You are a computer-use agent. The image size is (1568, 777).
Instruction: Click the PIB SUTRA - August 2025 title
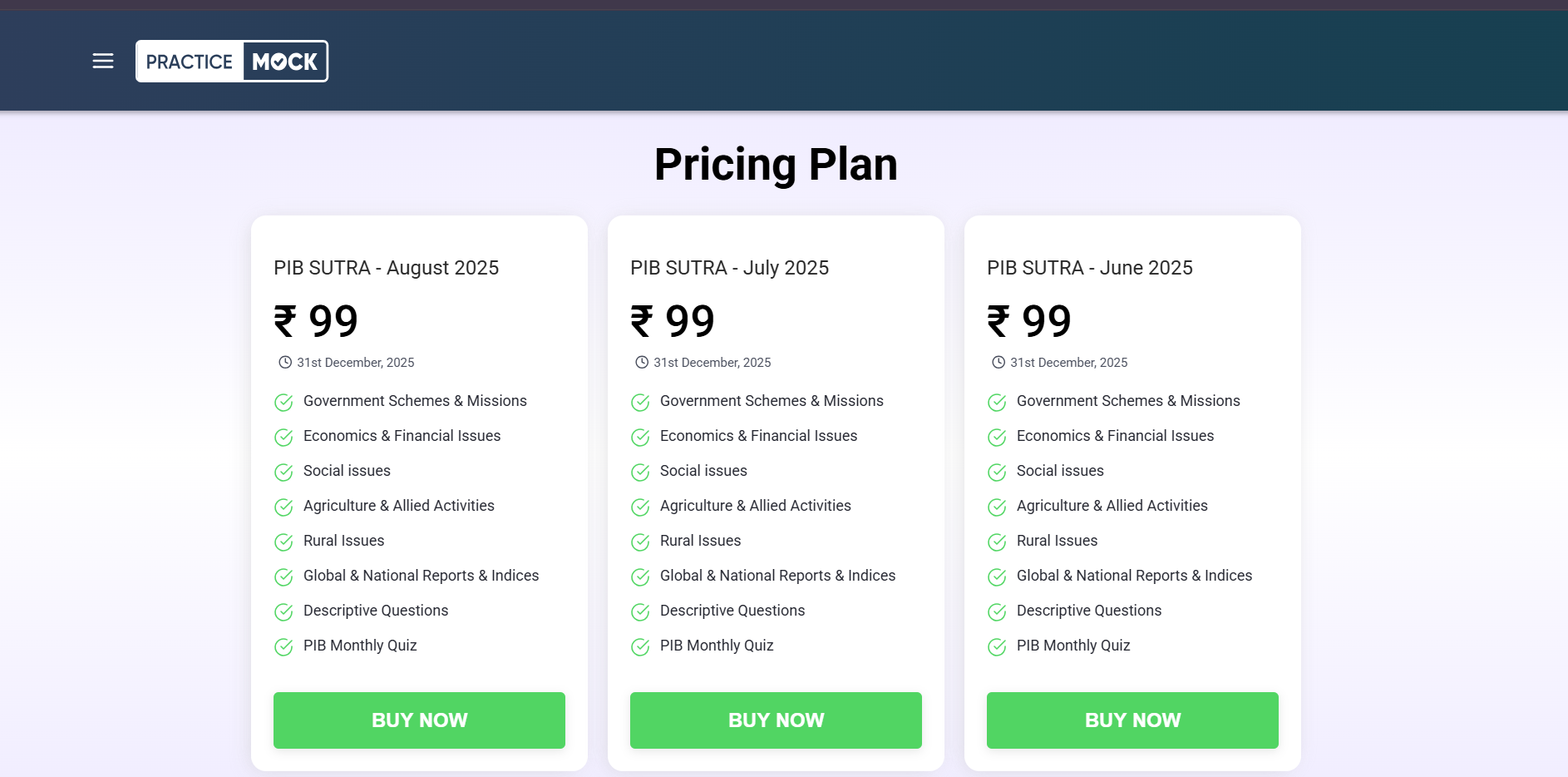386,268
